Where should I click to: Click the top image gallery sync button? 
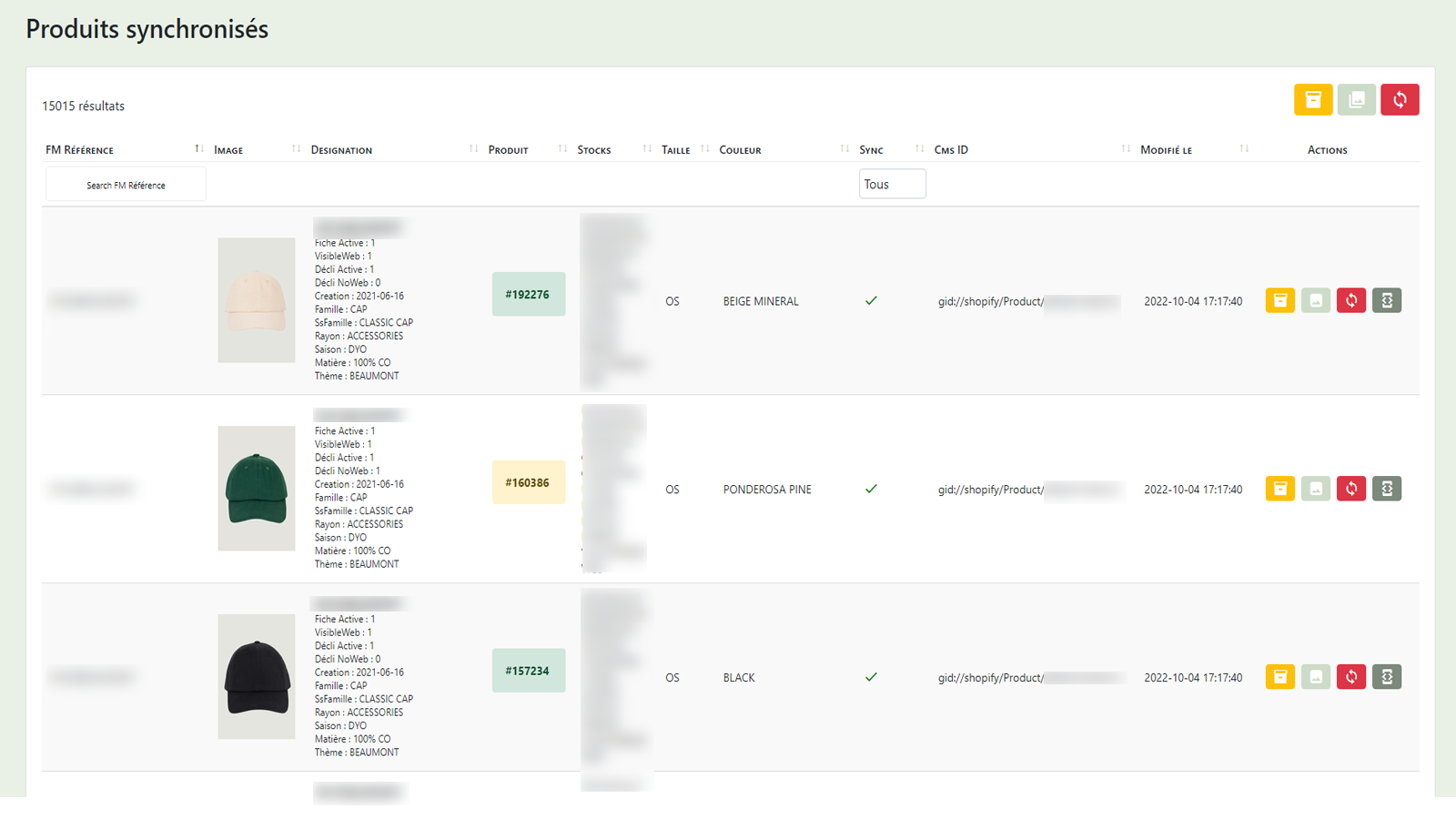click(1357, 100)
